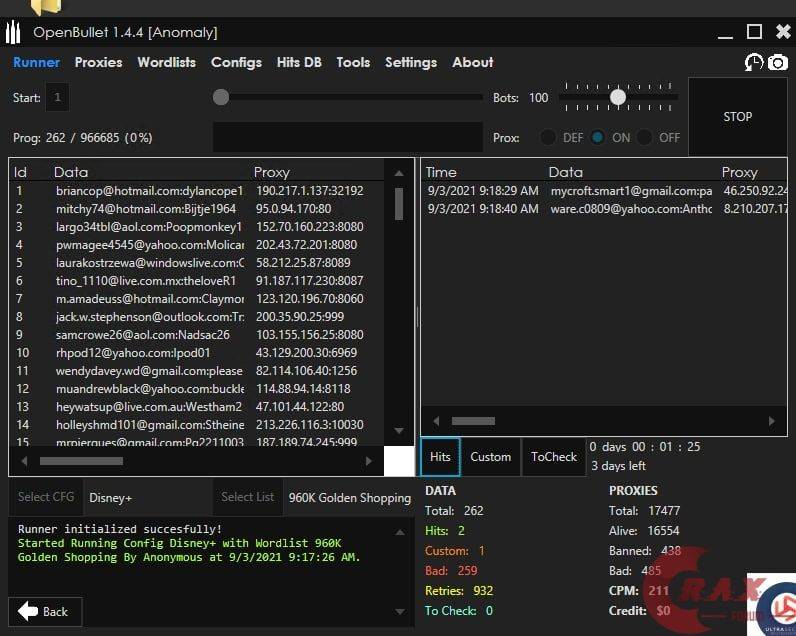The height and width of the screenshot is (636, 796).
Task: Select hit row ware.c0809@yahoo.com
Action: pyautogui.click(x=604, y=209)
